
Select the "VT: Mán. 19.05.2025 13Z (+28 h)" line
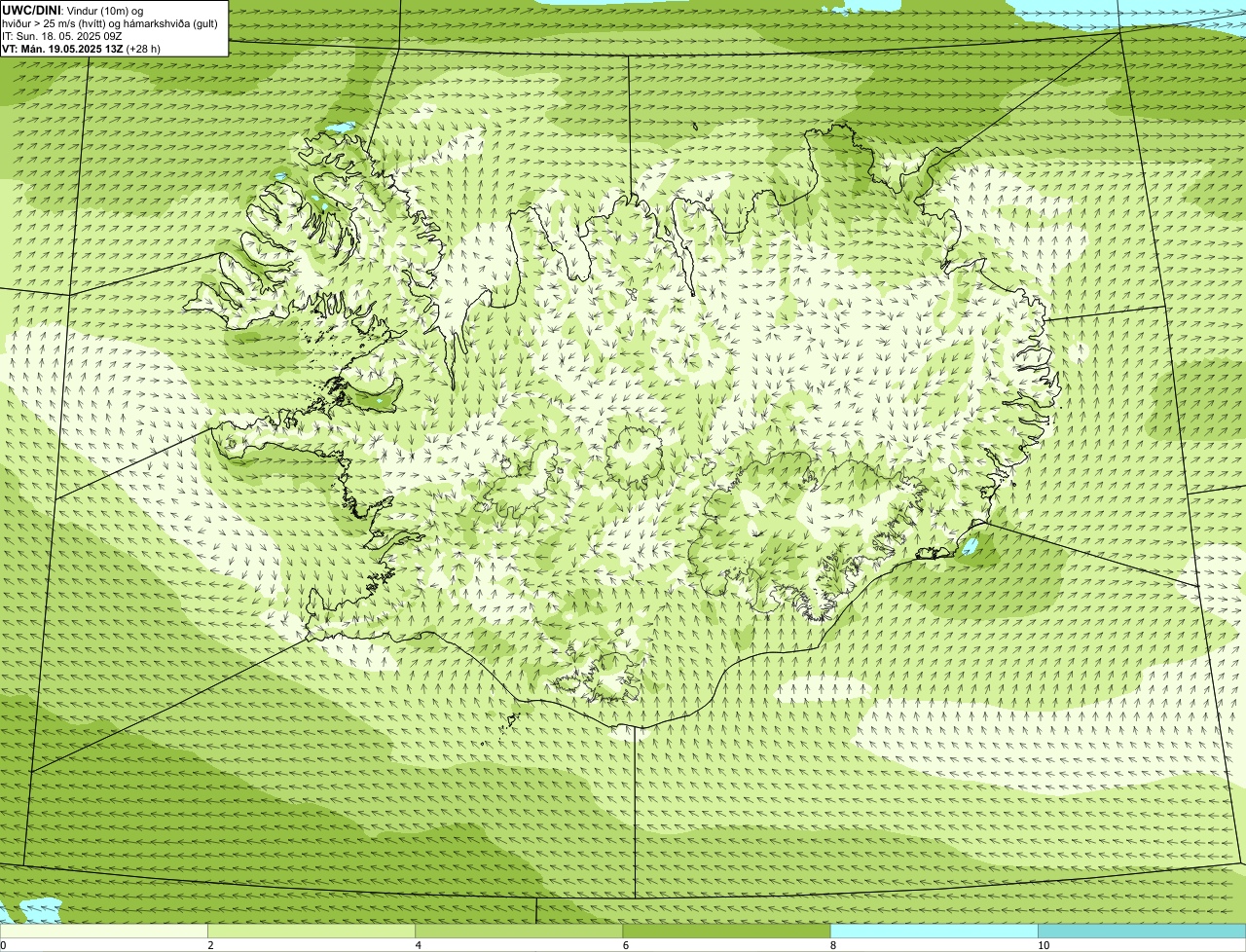(x=82, y=49)
